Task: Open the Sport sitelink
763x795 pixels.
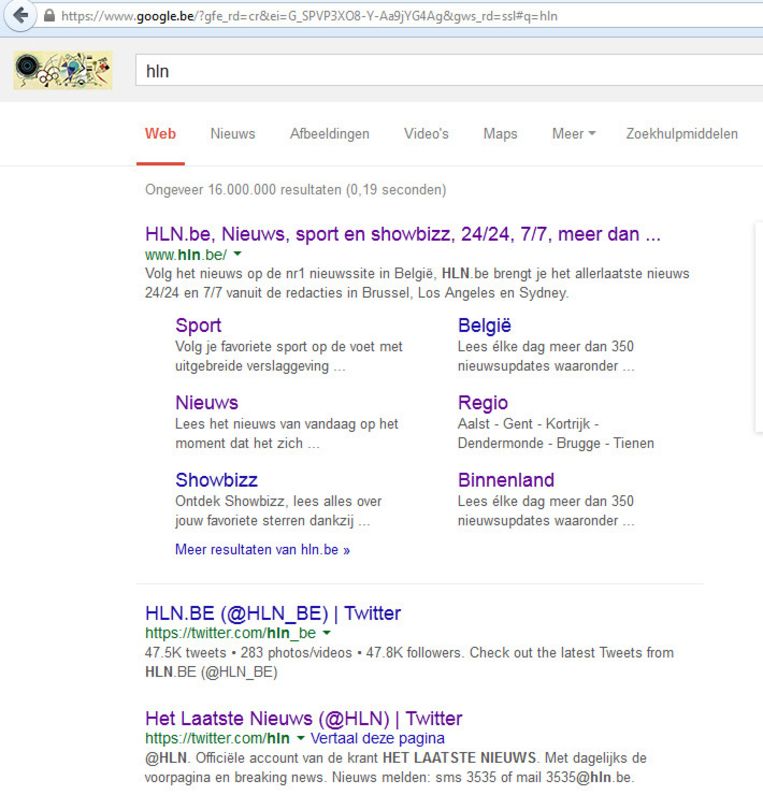Action: click(198, 326)
